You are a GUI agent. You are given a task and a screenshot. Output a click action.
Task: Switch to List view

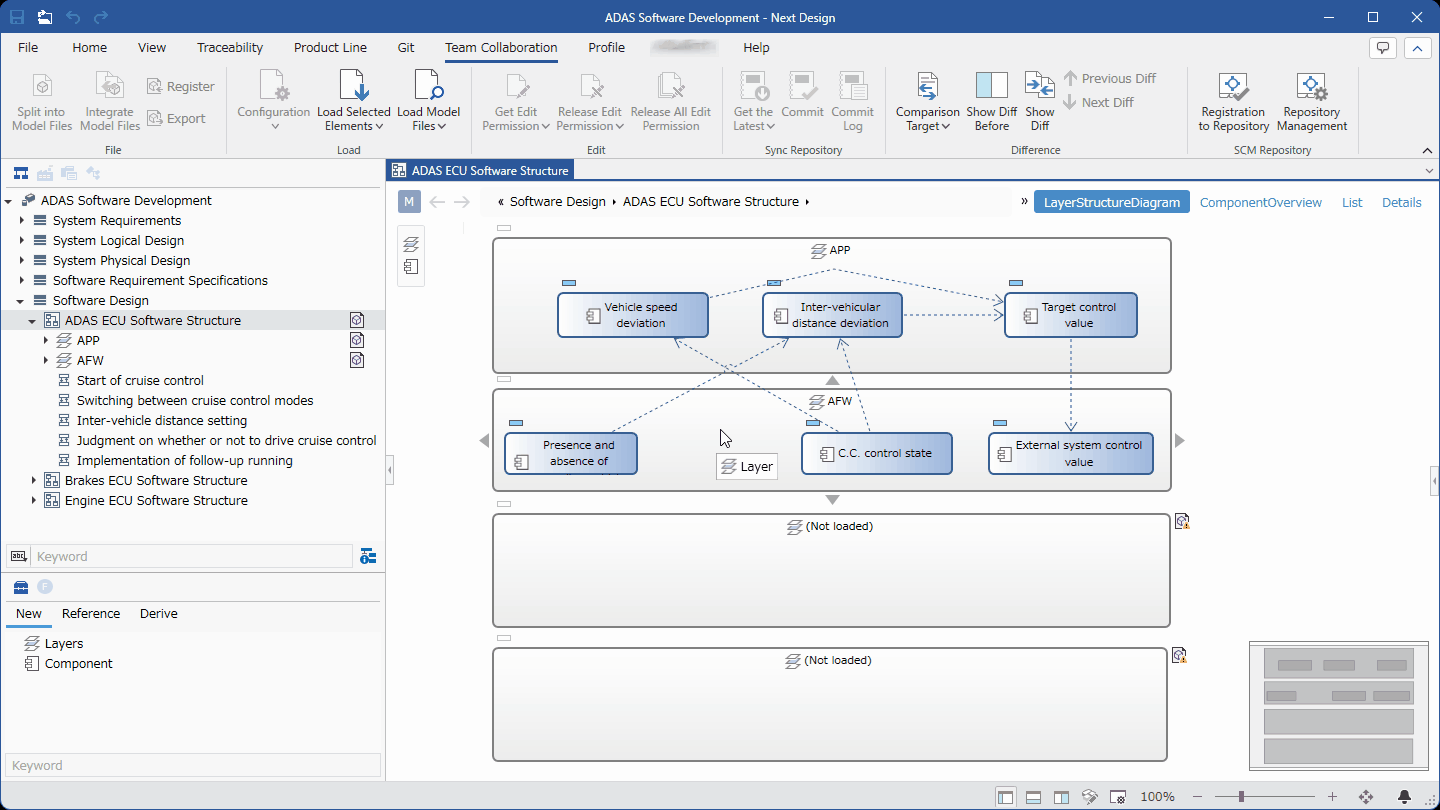pos(1352,202)
